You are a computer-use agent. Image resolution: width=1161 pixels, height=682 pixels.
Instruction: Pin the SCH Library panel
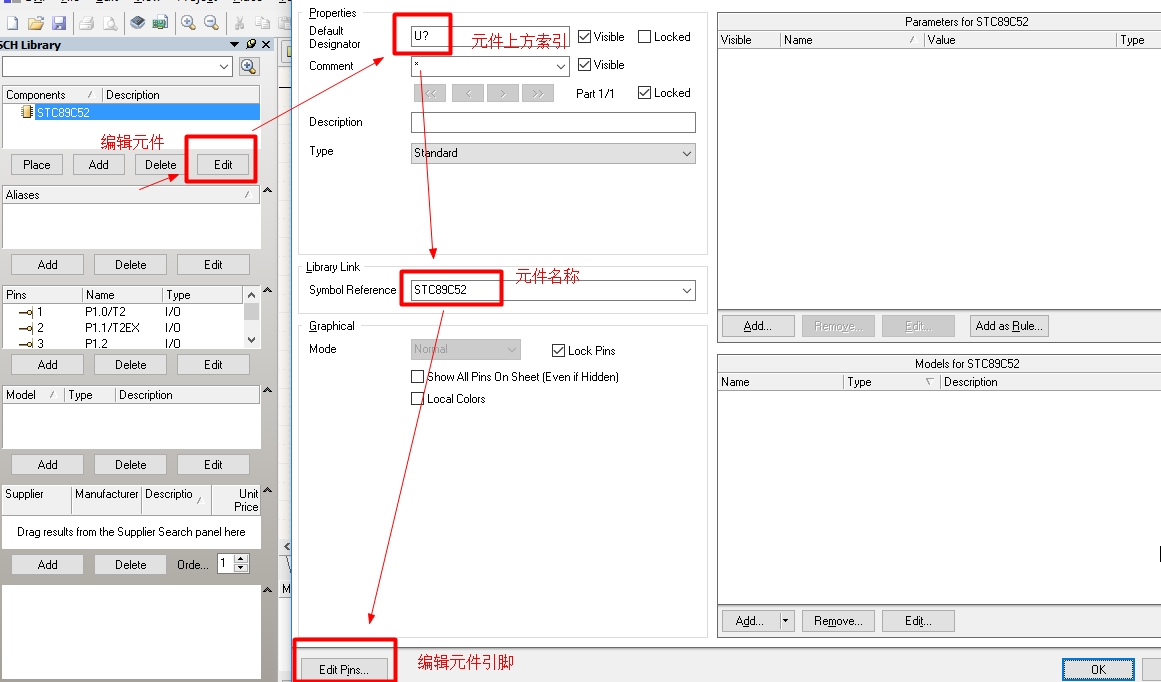[x=252, y=44]
